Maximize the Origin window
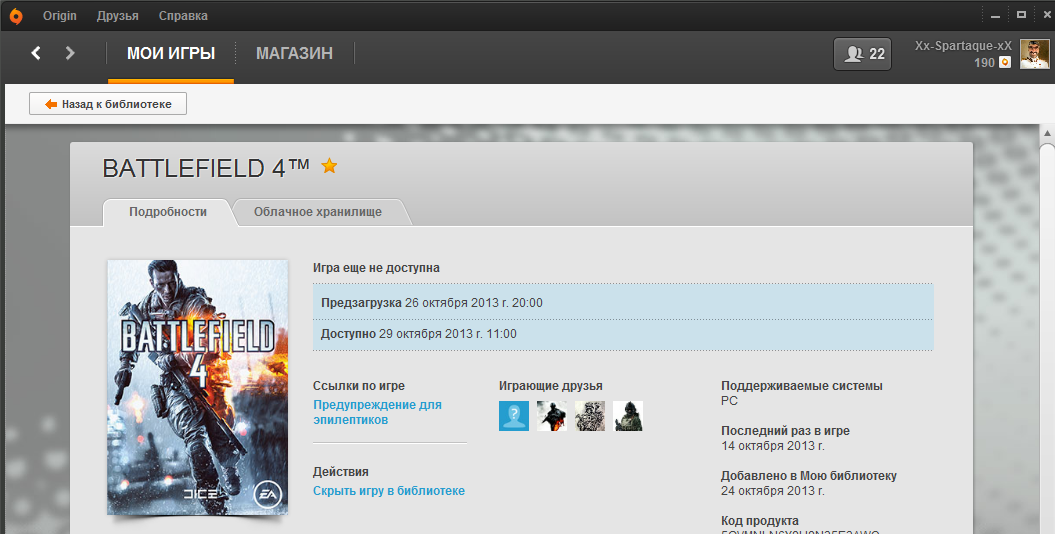The image size is (1055, 534). coord(1021,15)
